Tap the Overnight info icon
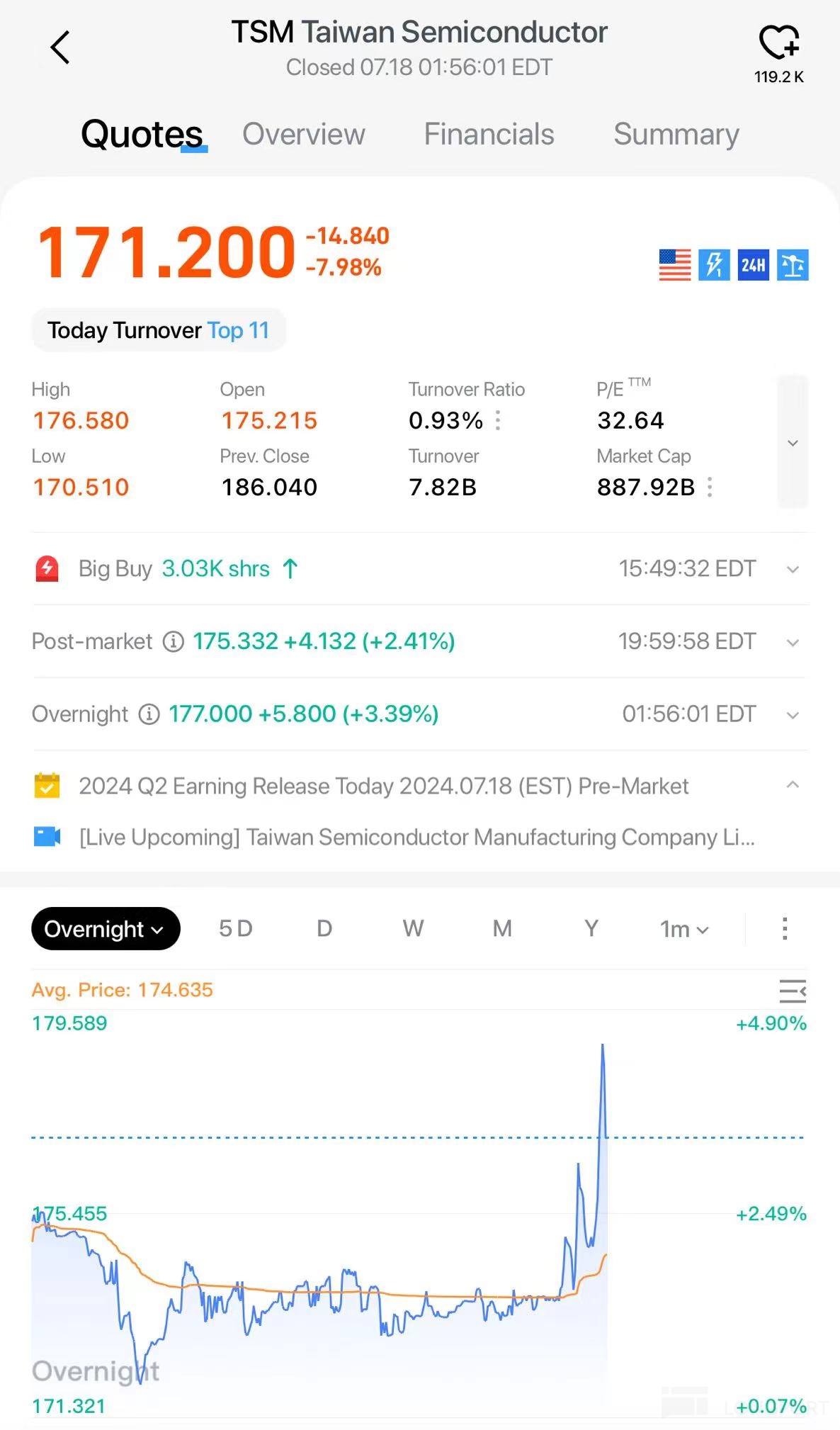This screenshot has width=840, height=1430. 149,714
